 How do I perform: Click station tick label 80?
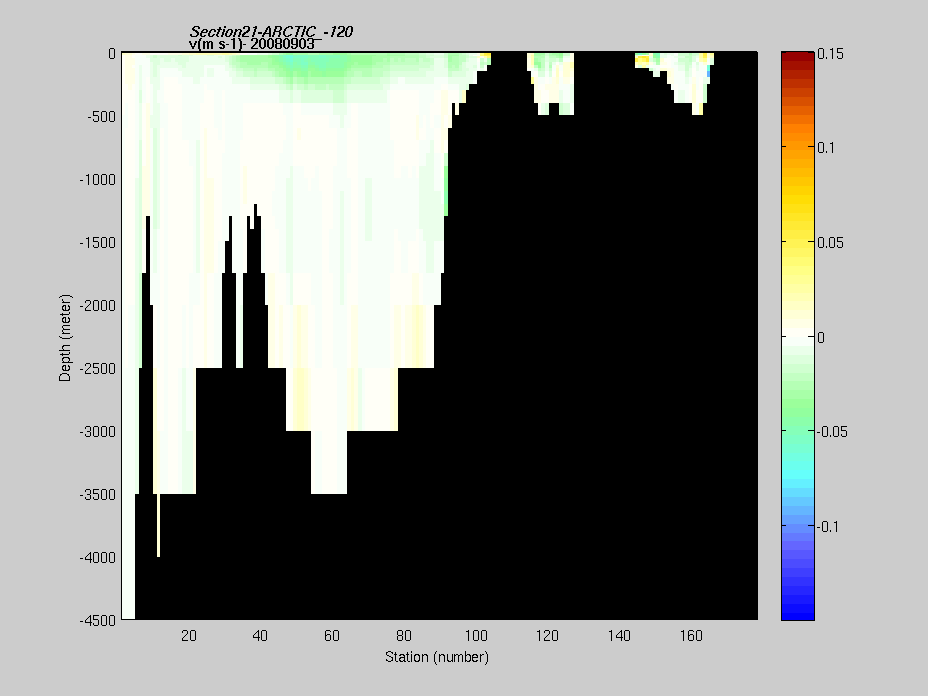pyautogui.click(x=404, y=636)
